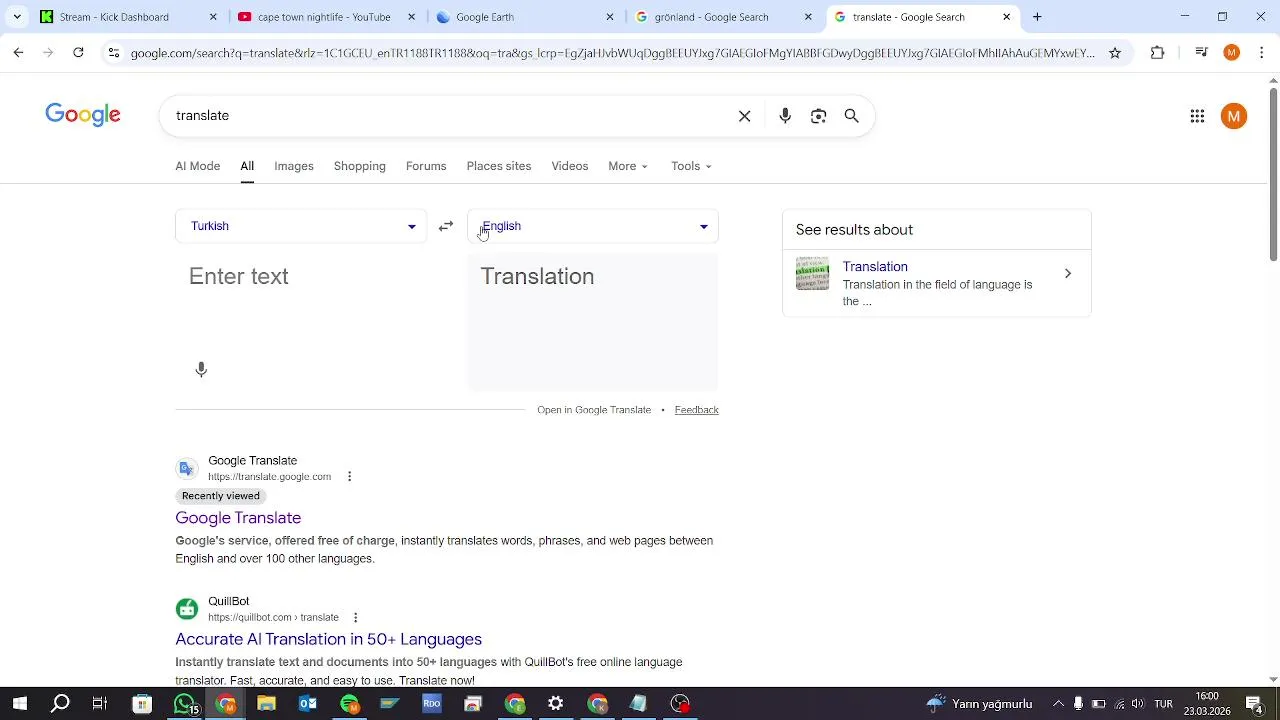Open the taskbar search magnifier
1280x720 pixels.
click(x=60, y=704)
